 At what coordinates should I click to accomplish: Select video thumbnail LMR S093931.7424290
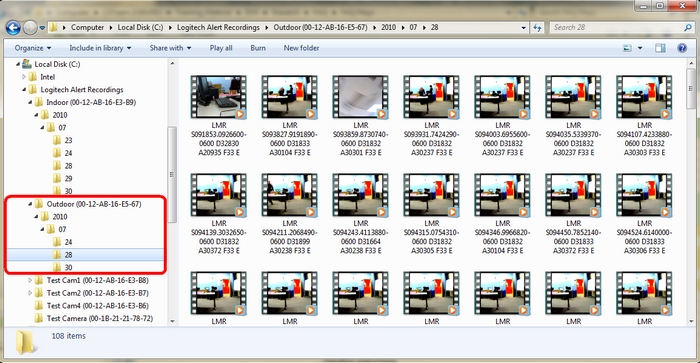(x=432, y=97)
